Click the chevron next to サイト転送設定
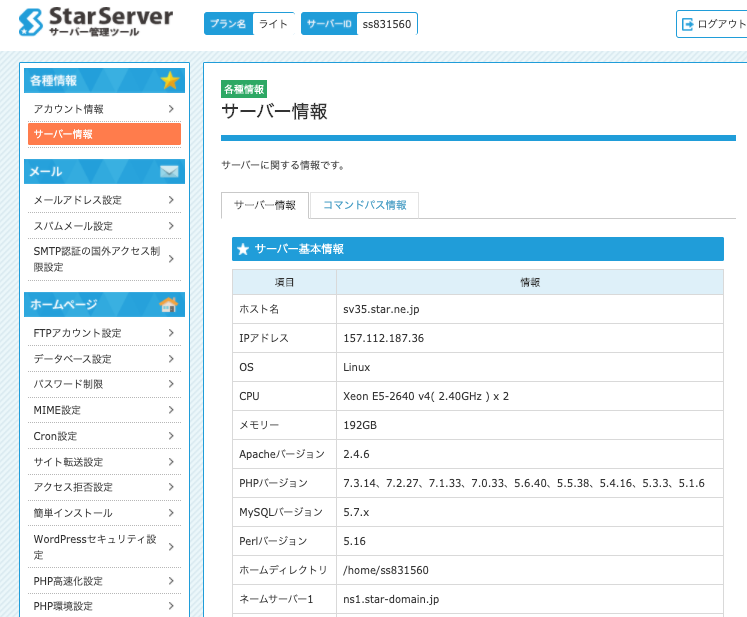The width and height of the screenshot is (747, 617). click(171, 462)
